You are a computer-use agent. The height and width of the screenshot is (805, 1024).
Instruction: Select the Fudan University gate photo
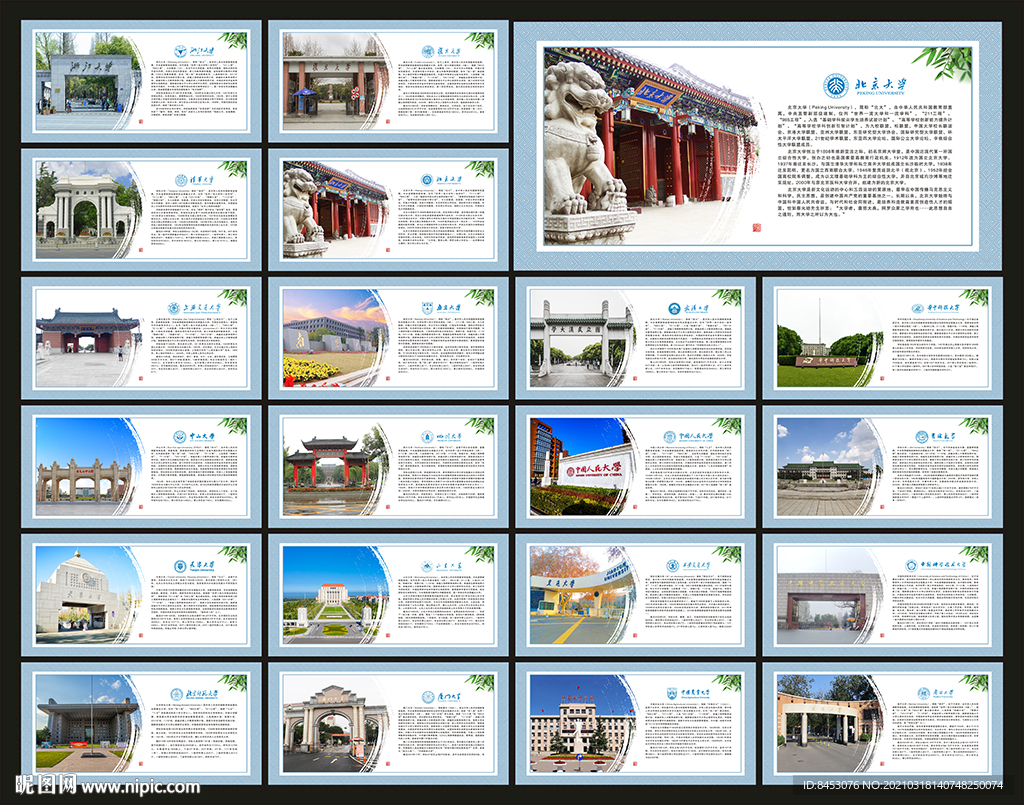tap(336, 81)
